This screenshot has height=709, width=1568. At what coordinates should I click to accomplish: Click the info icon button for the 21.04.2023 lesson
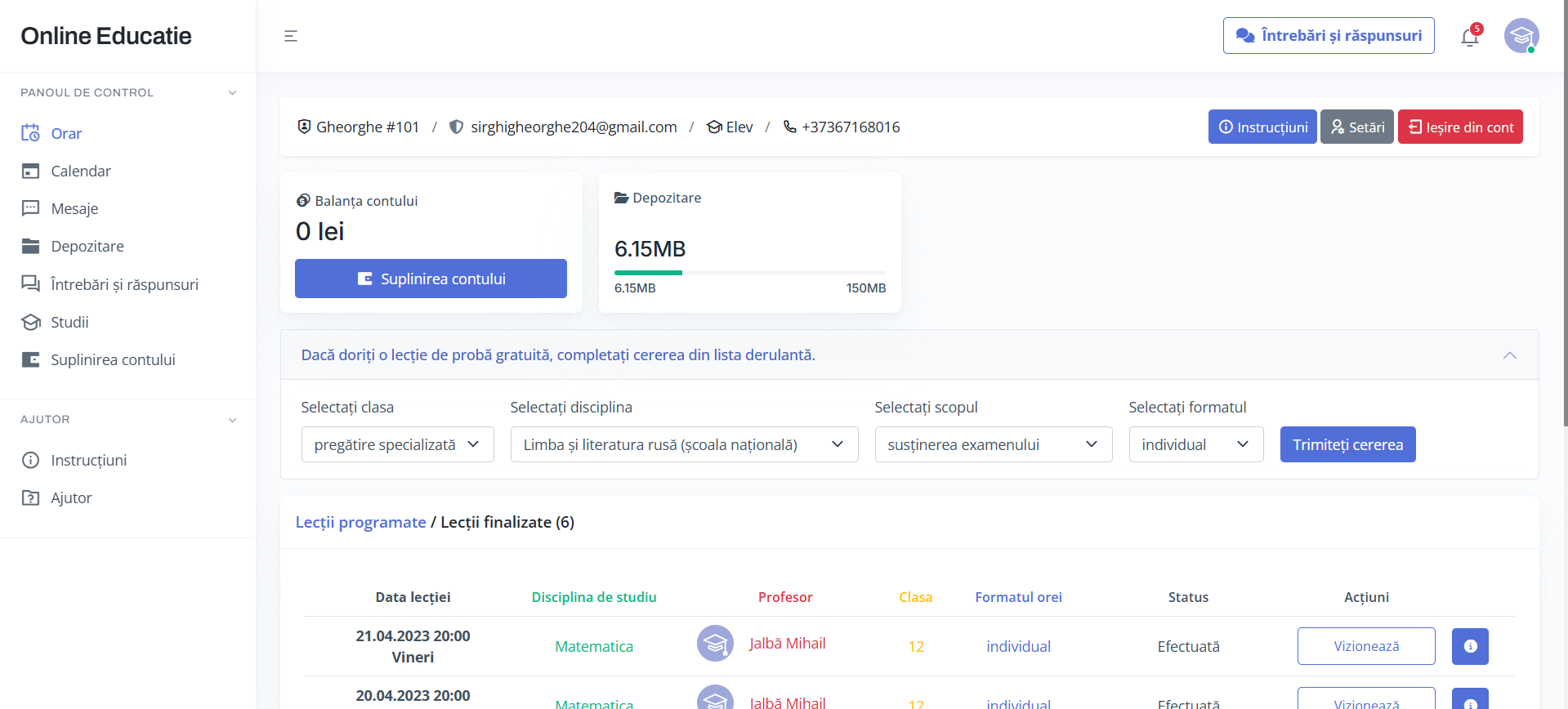point(1469,646)
